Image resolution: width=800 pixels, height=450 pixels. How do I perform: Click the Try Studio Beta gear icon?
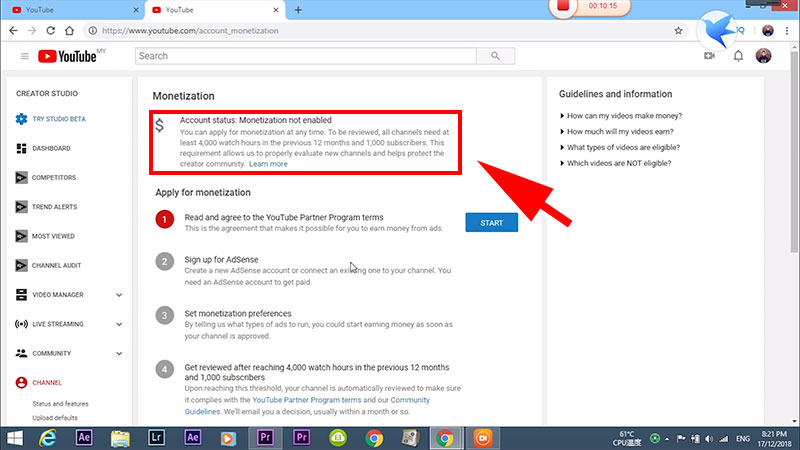(x=21, y=119)
